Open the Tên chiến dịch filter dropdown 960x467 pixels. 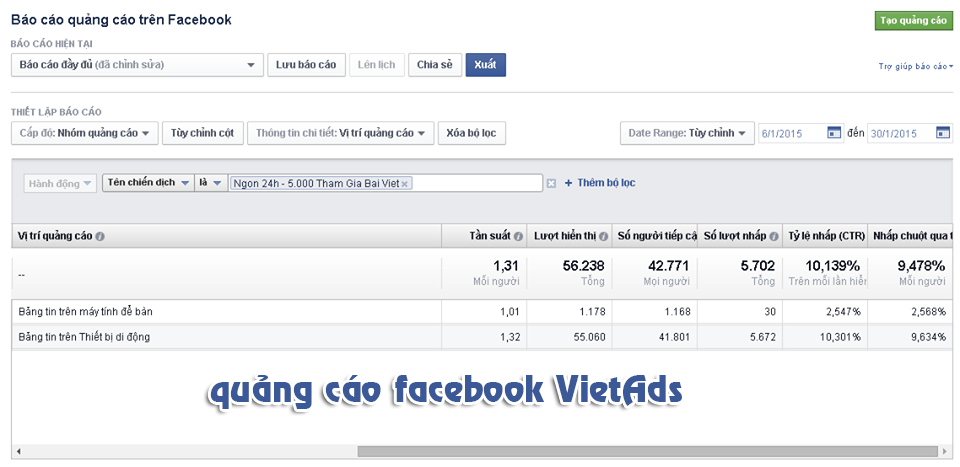point(148,183)
